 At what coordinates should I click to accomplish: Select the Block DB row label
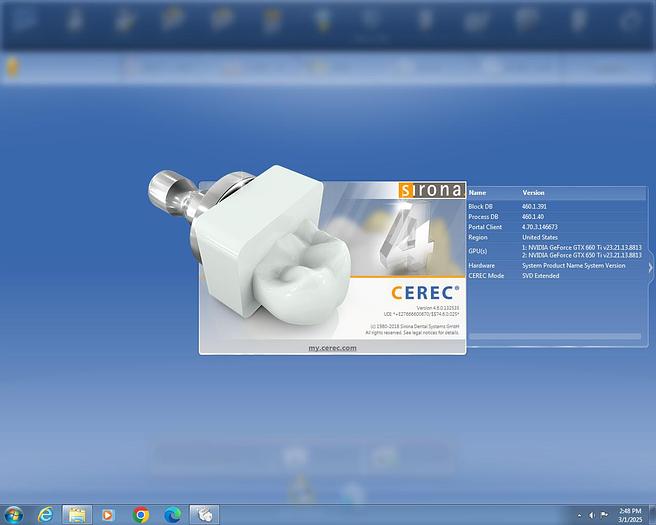click(480, 207)
